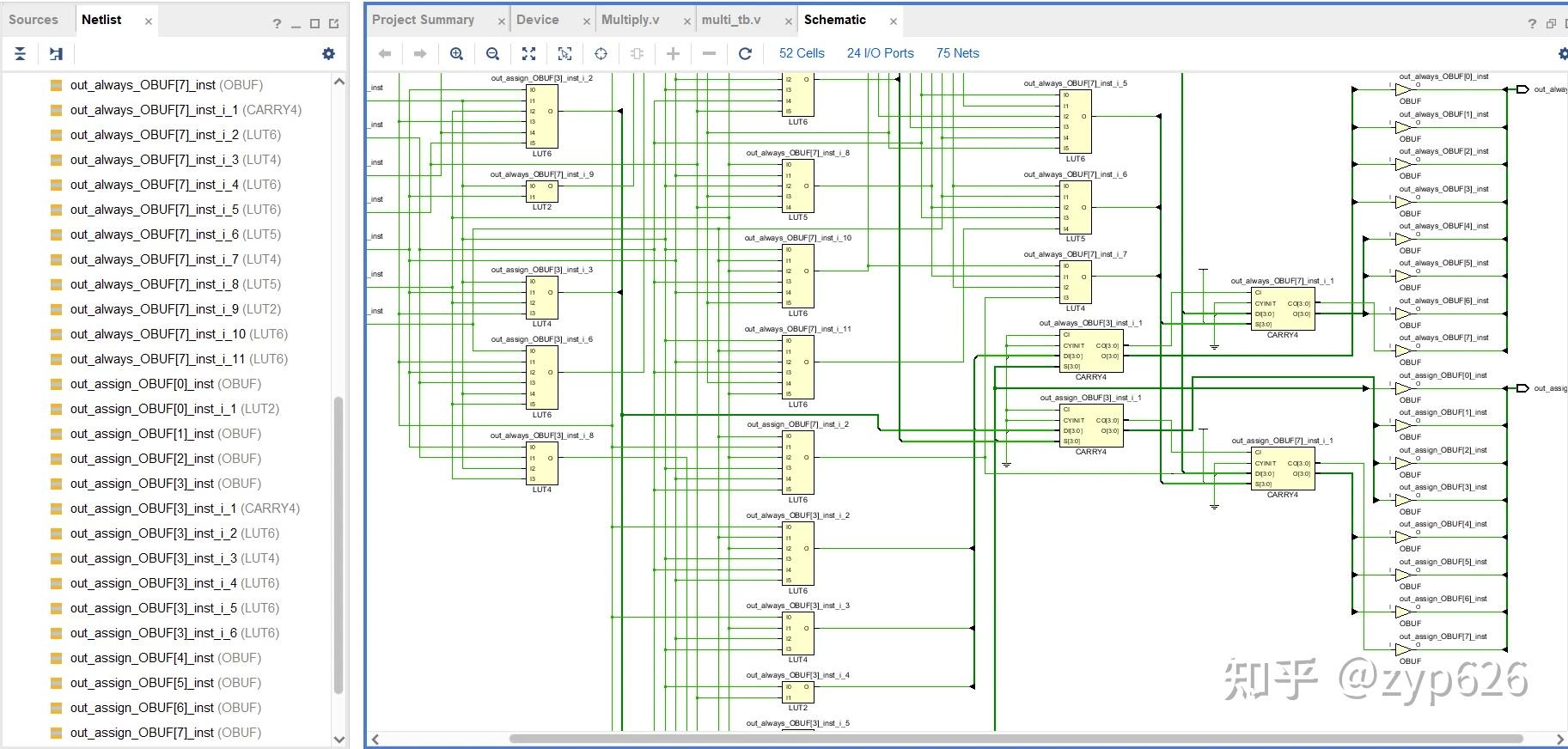Select out_assign_OBUF[3]_inst_i_1 CARRY4 cell
The image size is (1568, 749).
point(174,508)
